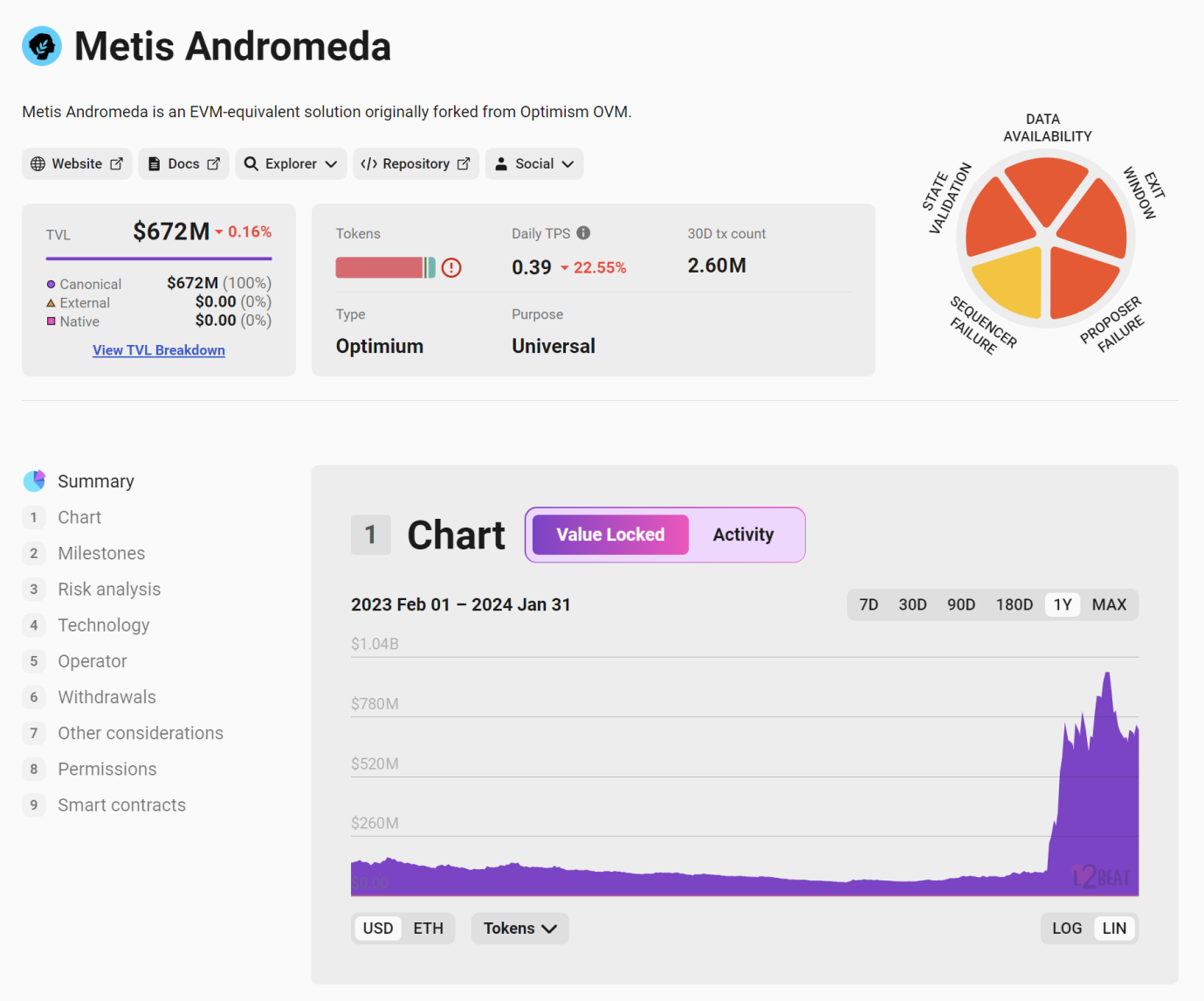Expand the Tokens dropdown below the chart
Screen dimensions: 1204x1001
519,928
